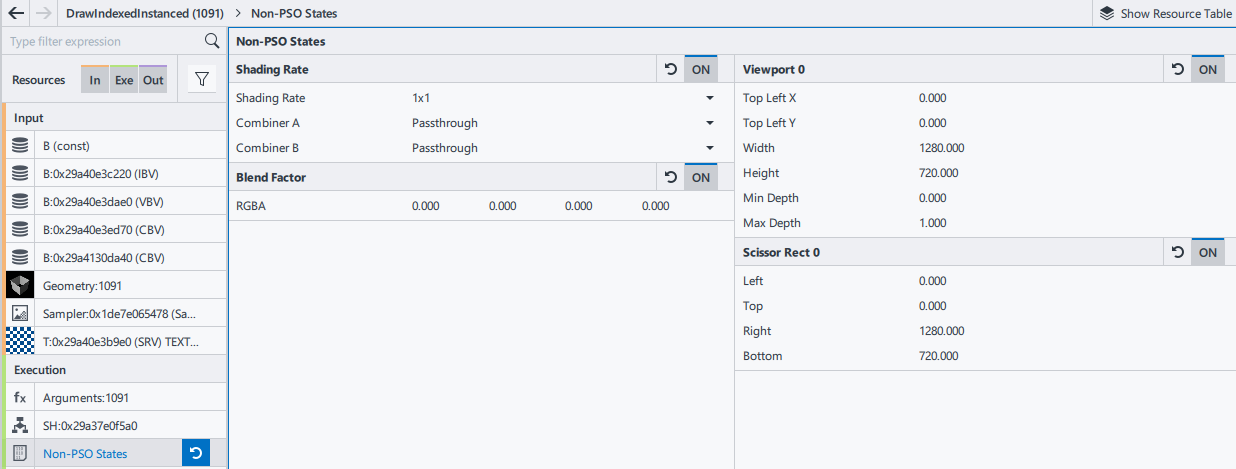Reset the Blend Factor section
The height and width of the screenshot is (469, 1236).
[x=671, y=177]
